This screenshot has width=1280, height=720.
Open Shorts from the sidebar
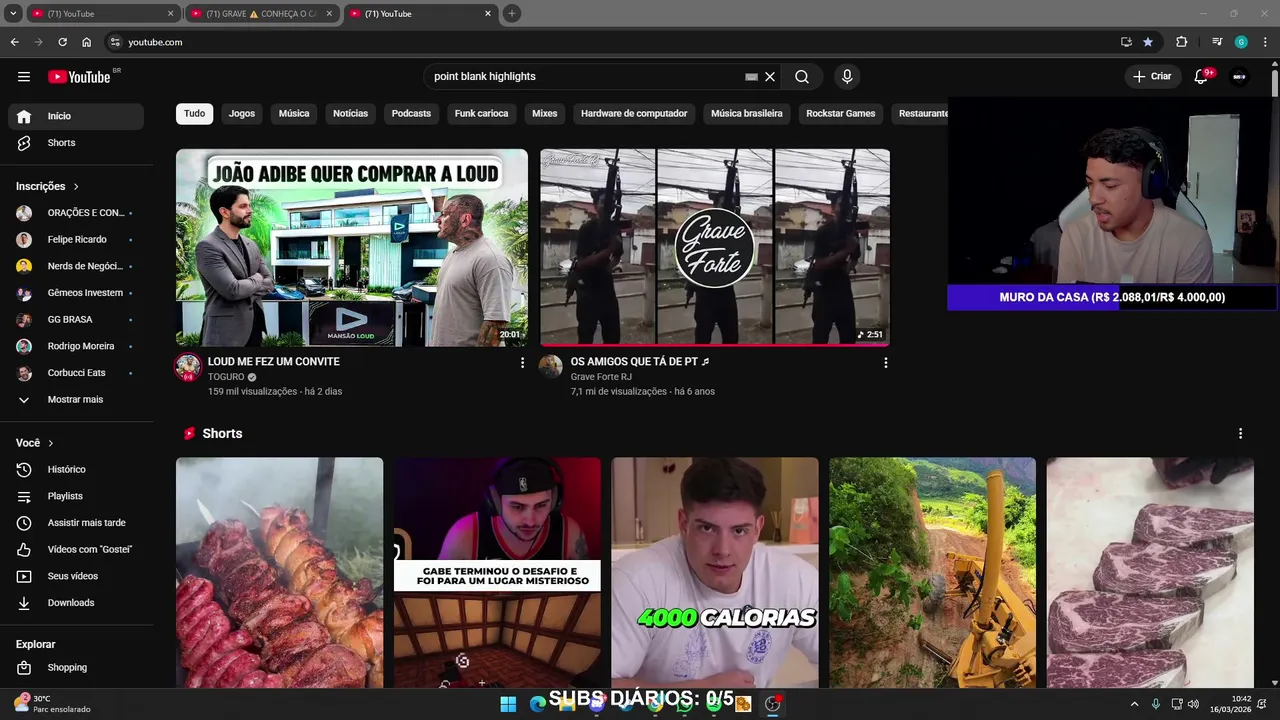click(76, 143)
